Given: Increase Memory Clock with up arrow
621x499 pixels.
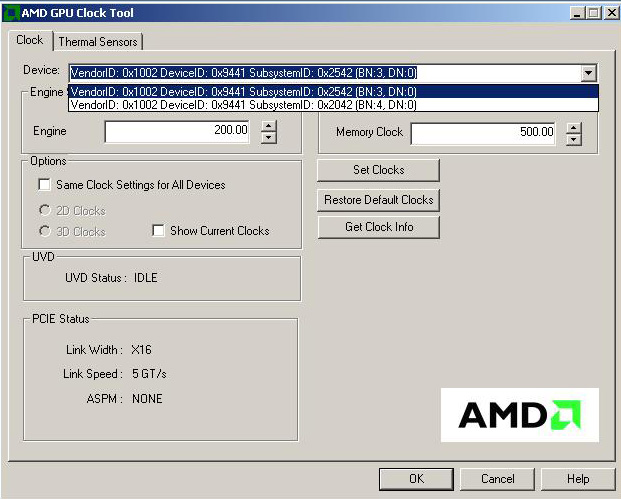Looking at the screenshot, I should click(x=573, y=127).
